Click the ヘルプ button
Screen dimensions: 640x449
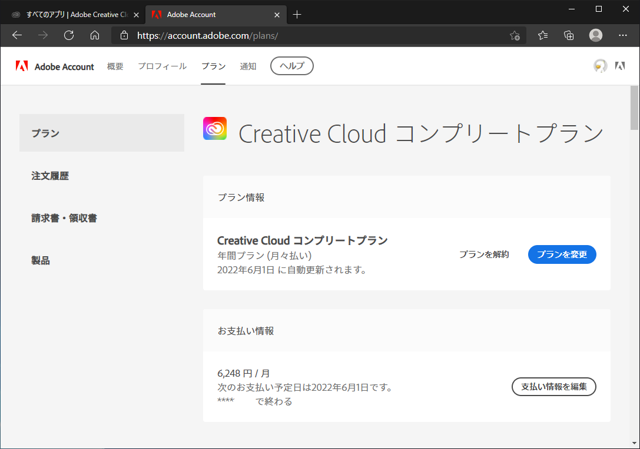(292, 66)
